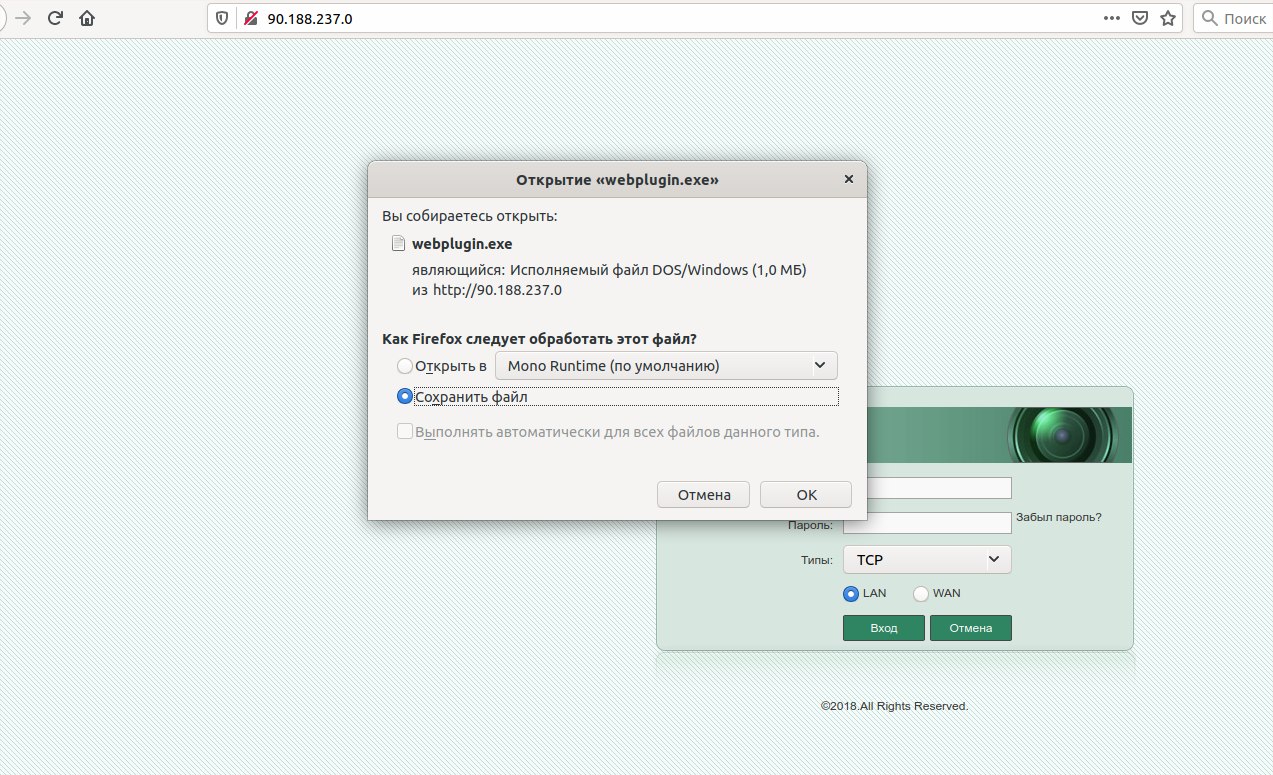Choose the WAN radio button
This screenshot has width=1273, height=775.
(921, 594)
